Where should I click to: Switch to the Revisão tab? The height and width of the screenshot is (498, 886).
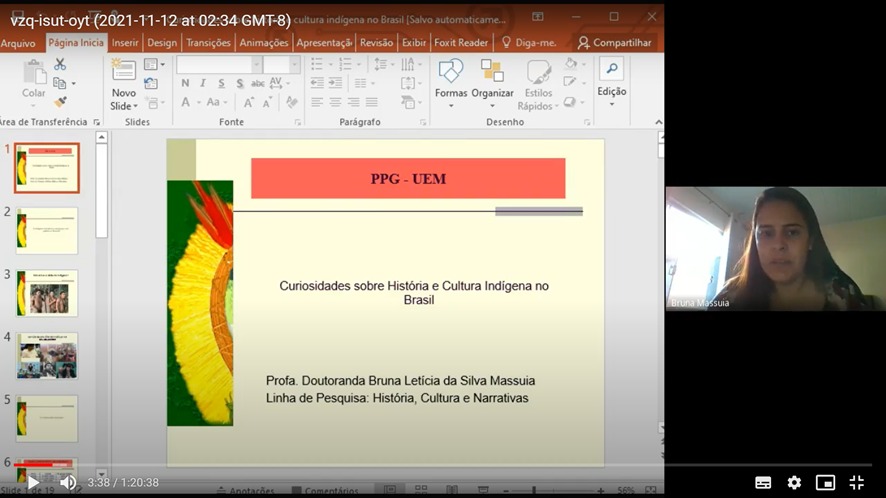[x=376, y=42]
